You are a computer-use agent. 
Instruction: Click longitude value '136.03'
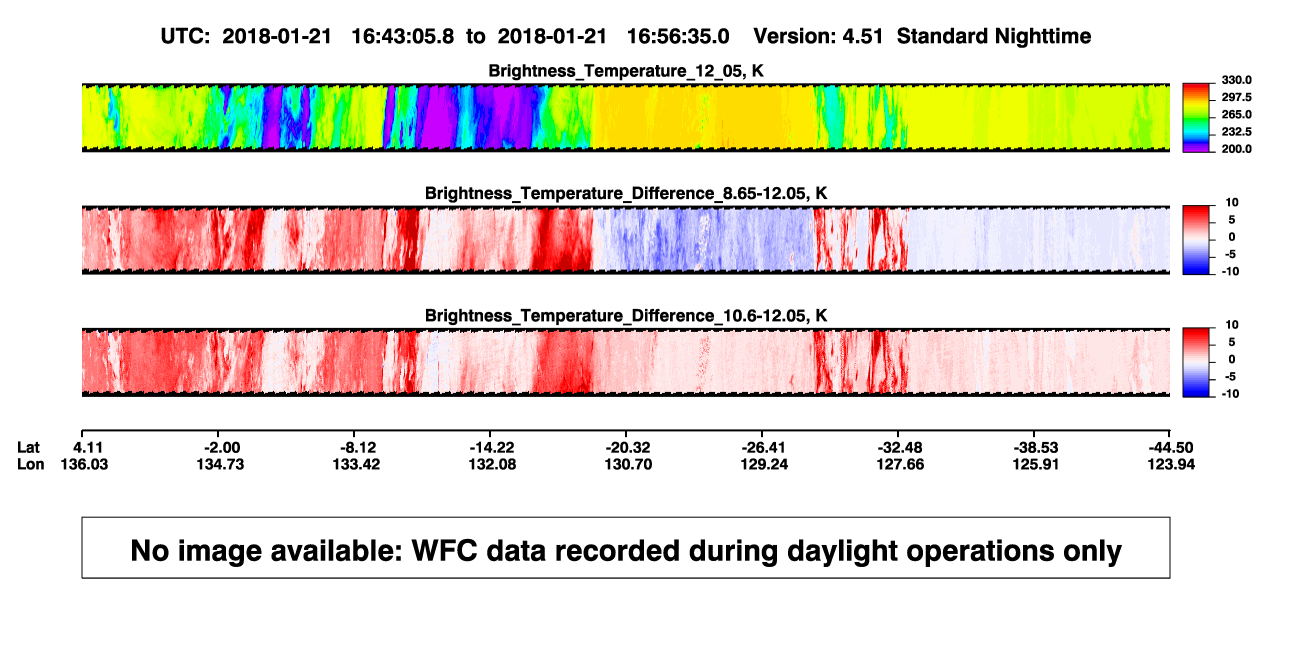pos(85,464)
